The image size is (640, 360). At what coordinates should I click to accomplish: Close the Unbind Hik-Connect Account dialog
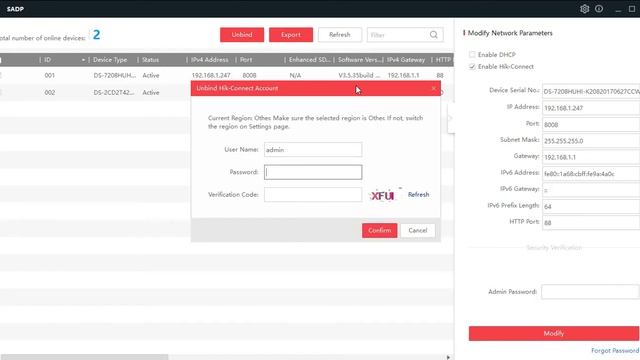tap(433, 88)
